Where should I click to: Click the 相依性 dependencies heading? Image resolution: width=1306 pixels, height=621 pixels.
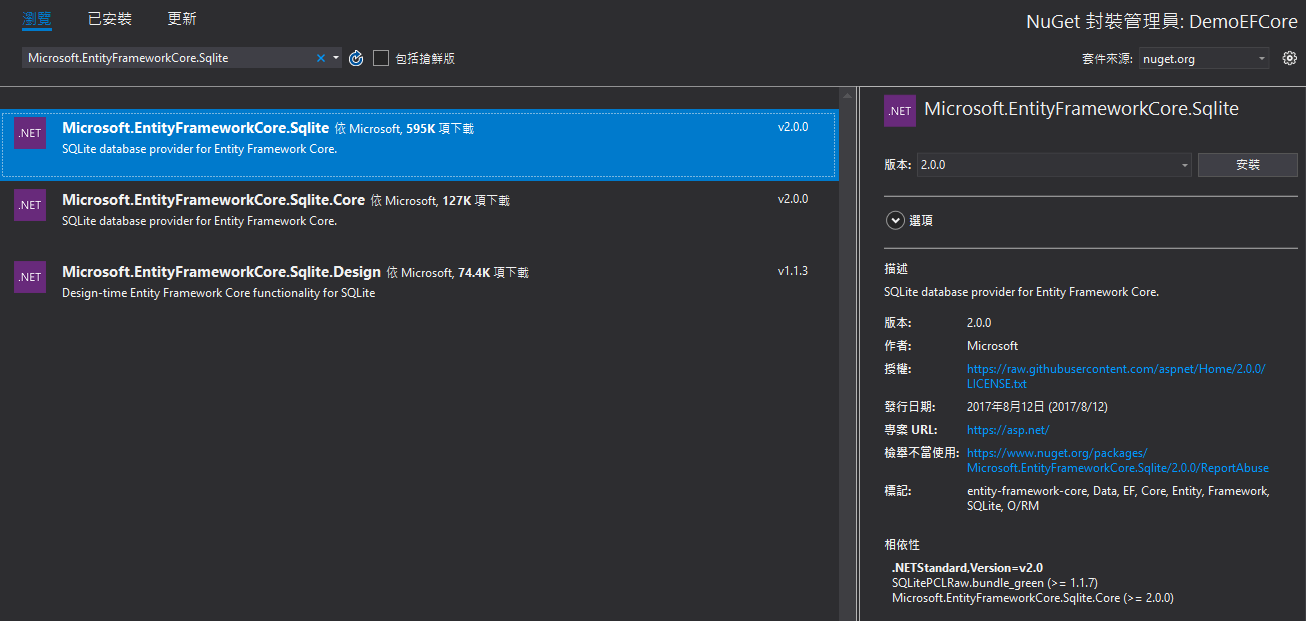click(x=902, y=545)
